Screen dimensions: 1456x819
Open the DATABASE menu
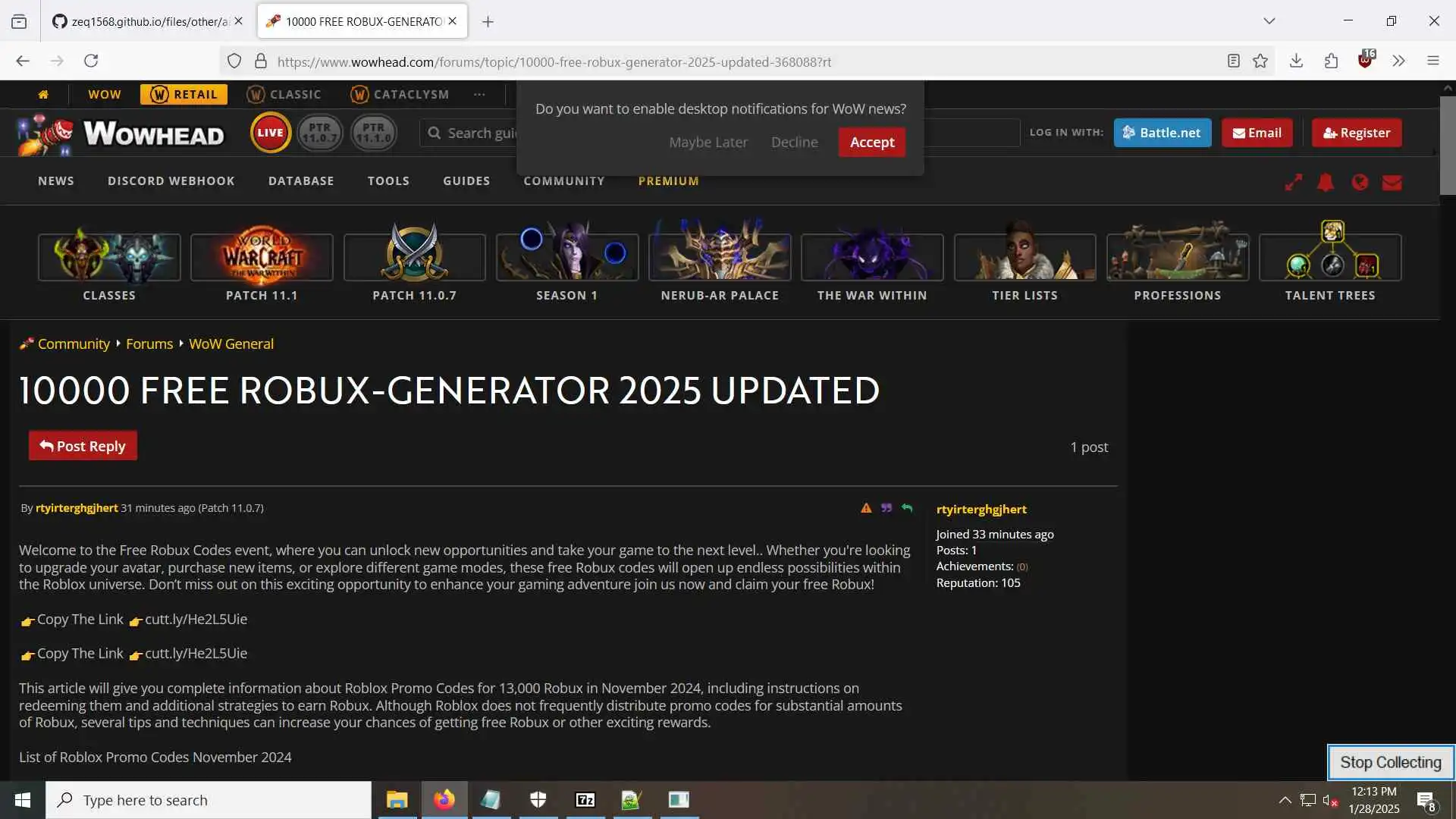tap(301, 181)
